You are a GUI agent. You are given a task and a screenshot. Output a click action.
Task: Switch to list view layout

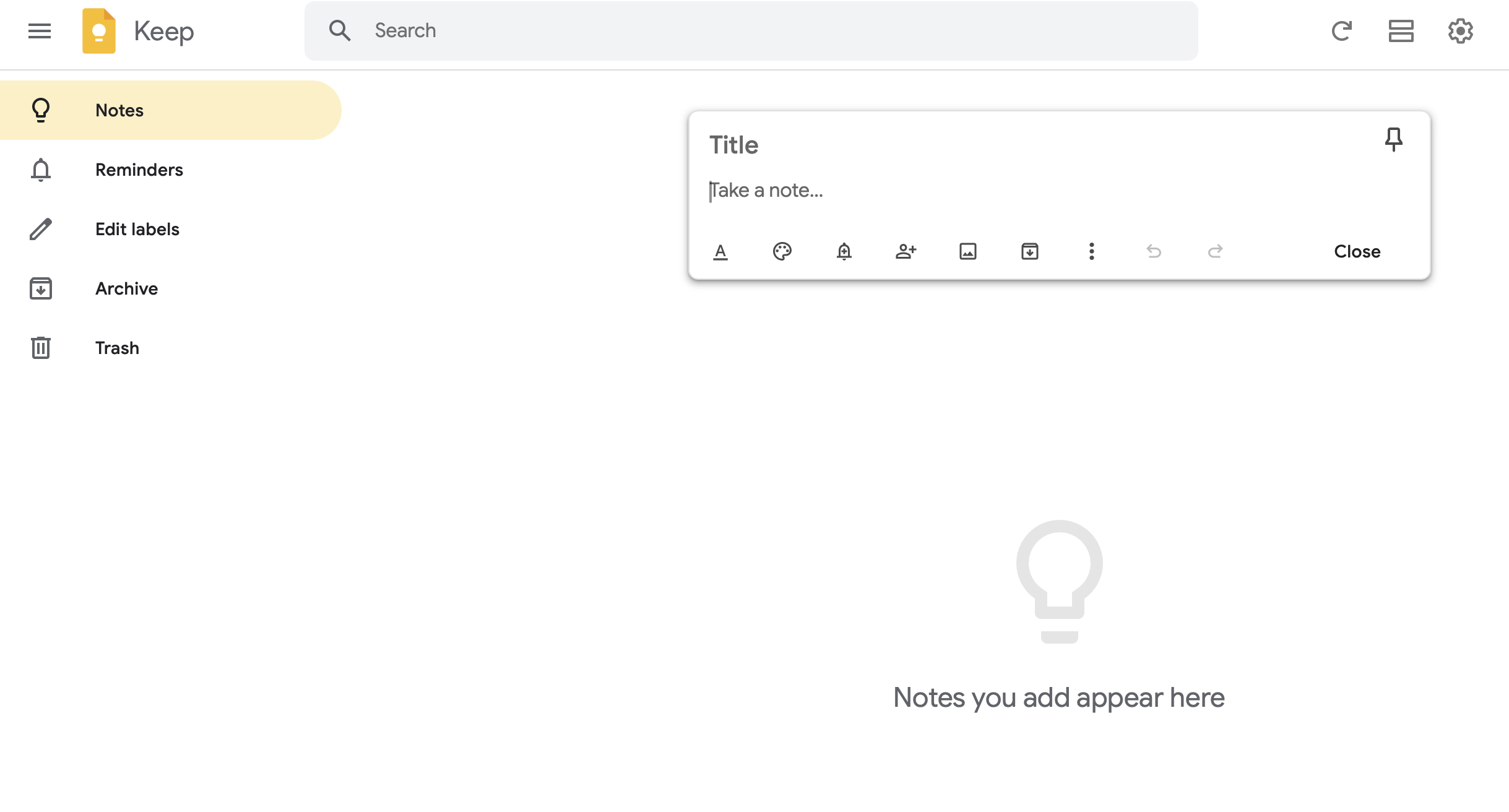pyautogui.click(x=1401, y=31)
